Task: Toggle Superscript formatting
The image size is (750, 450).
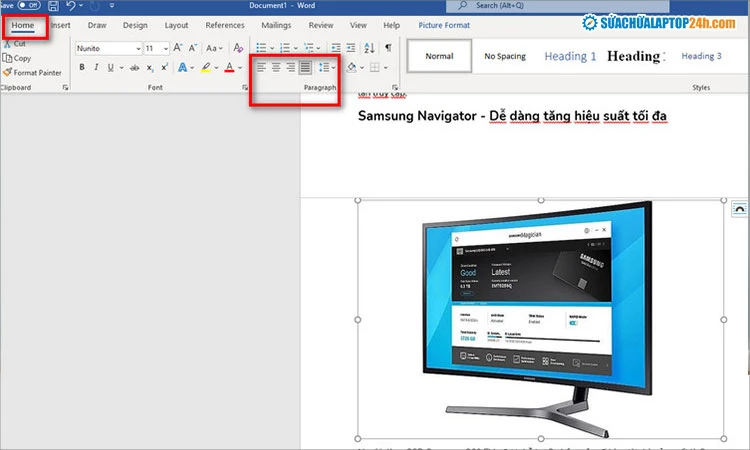Action: 164,67
